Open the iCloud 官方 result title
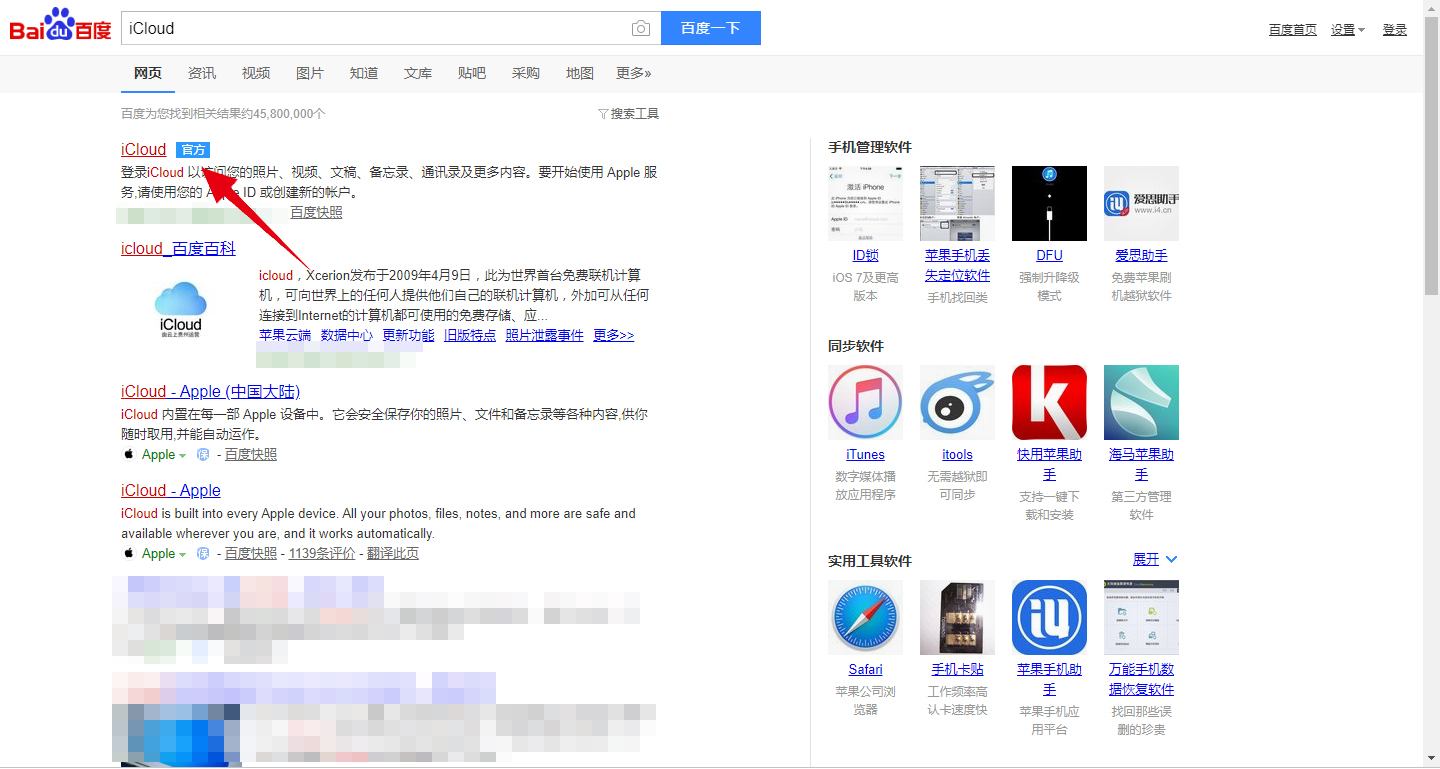1440x769 pixels. [144, 150]
